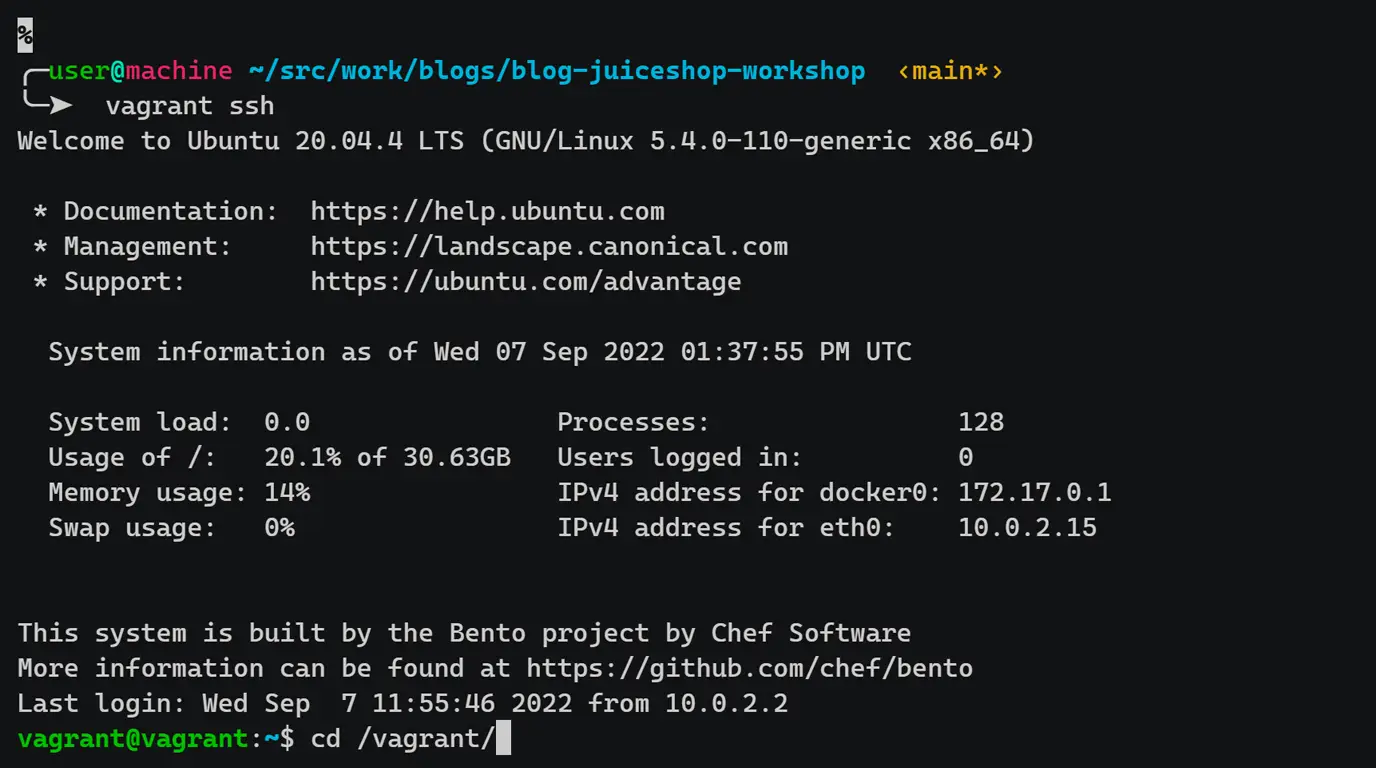1376x768 pixels.
Task: Click the eth0 IP address 10.0.2.15
Action: 1027,527
